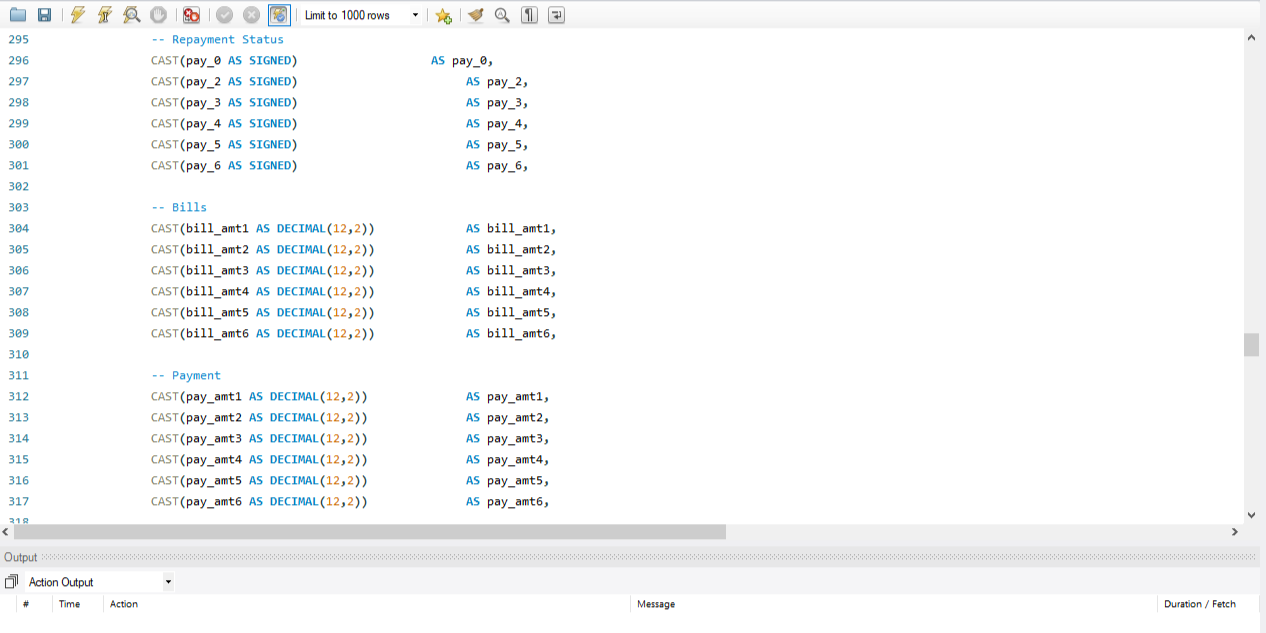Beautify the query with broom icon

coord(476,15)
